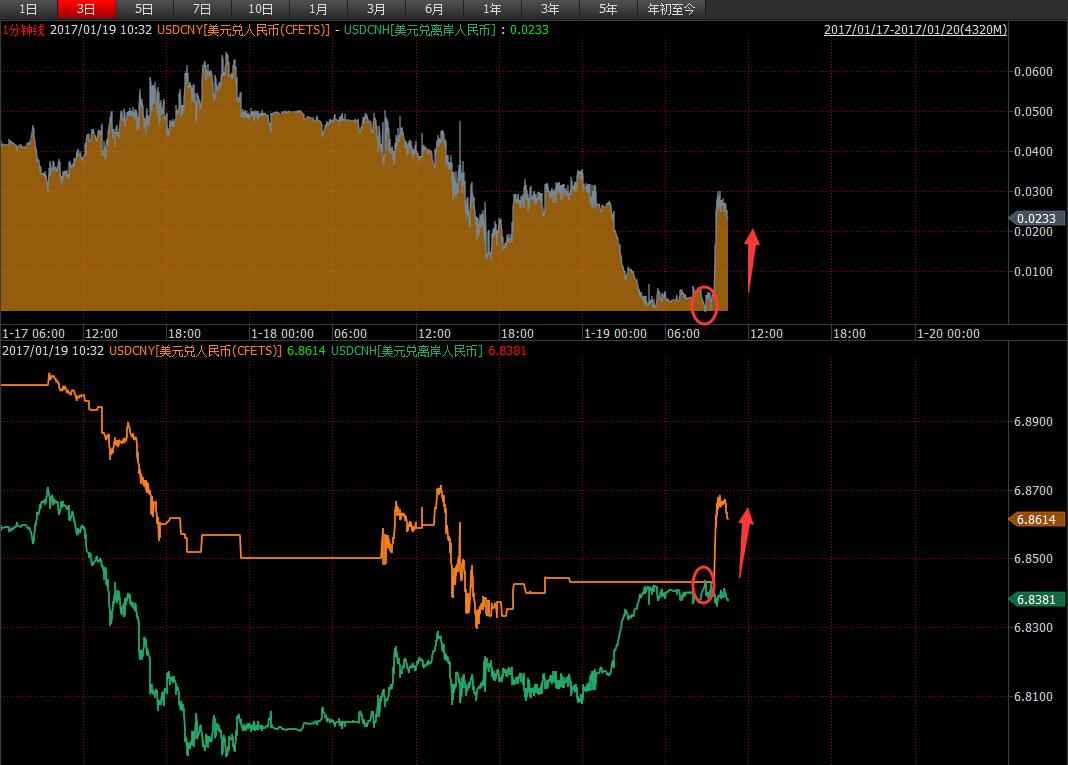Select the 3月 period tab

377,9
